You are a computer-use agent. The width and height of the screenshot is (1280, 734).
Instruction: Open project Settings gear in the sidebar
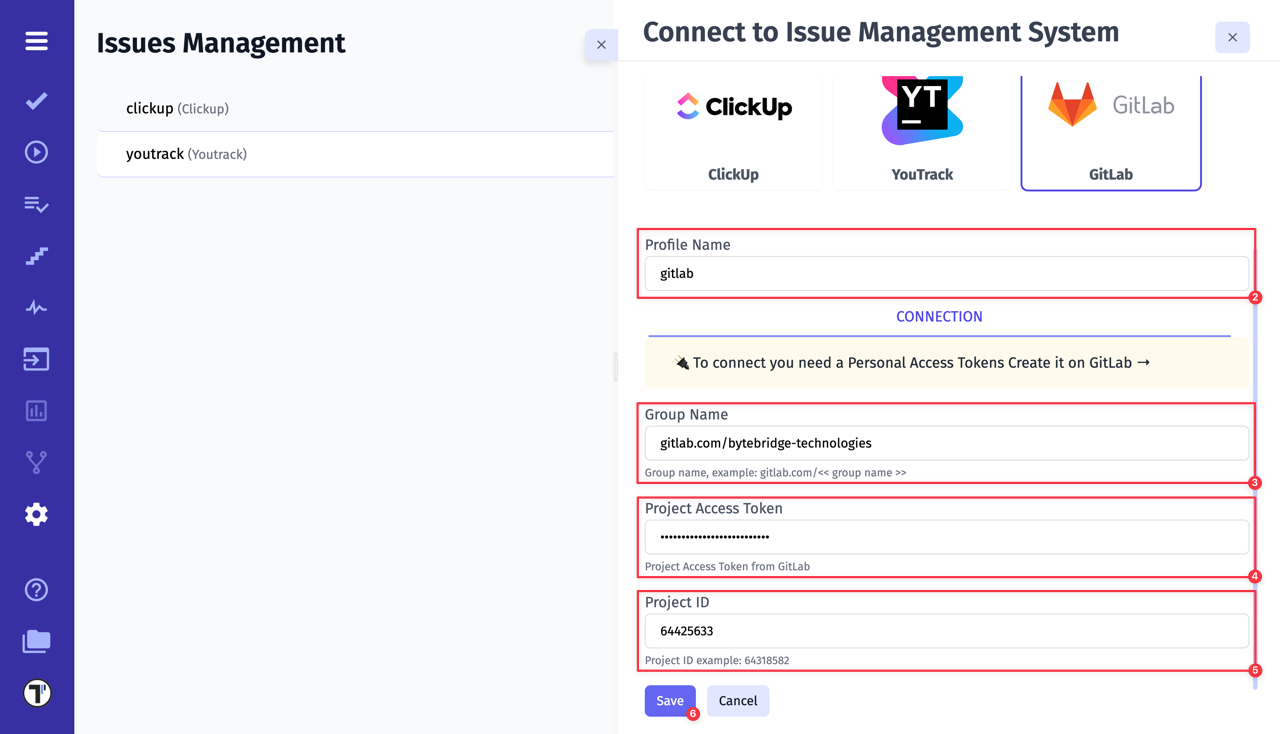click(36, 514)
